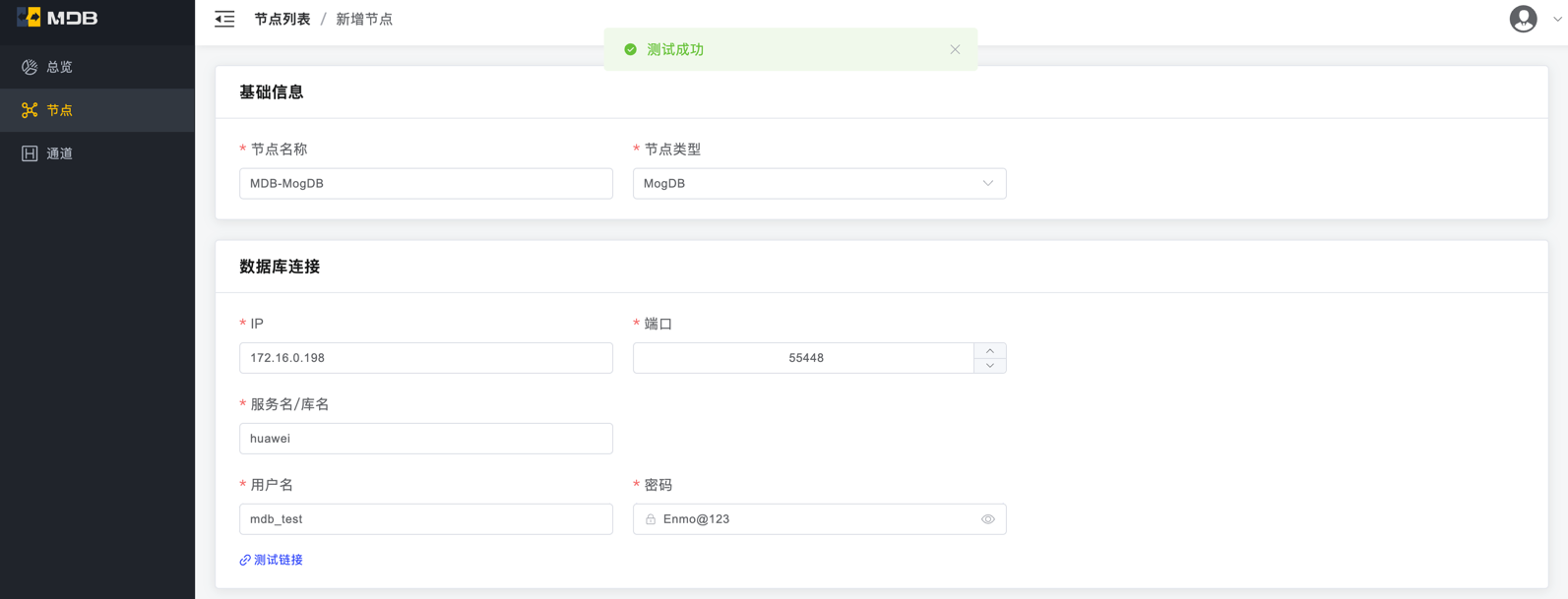Click the 通道 channel icon
1568x599 pixels.
point(30,153)
